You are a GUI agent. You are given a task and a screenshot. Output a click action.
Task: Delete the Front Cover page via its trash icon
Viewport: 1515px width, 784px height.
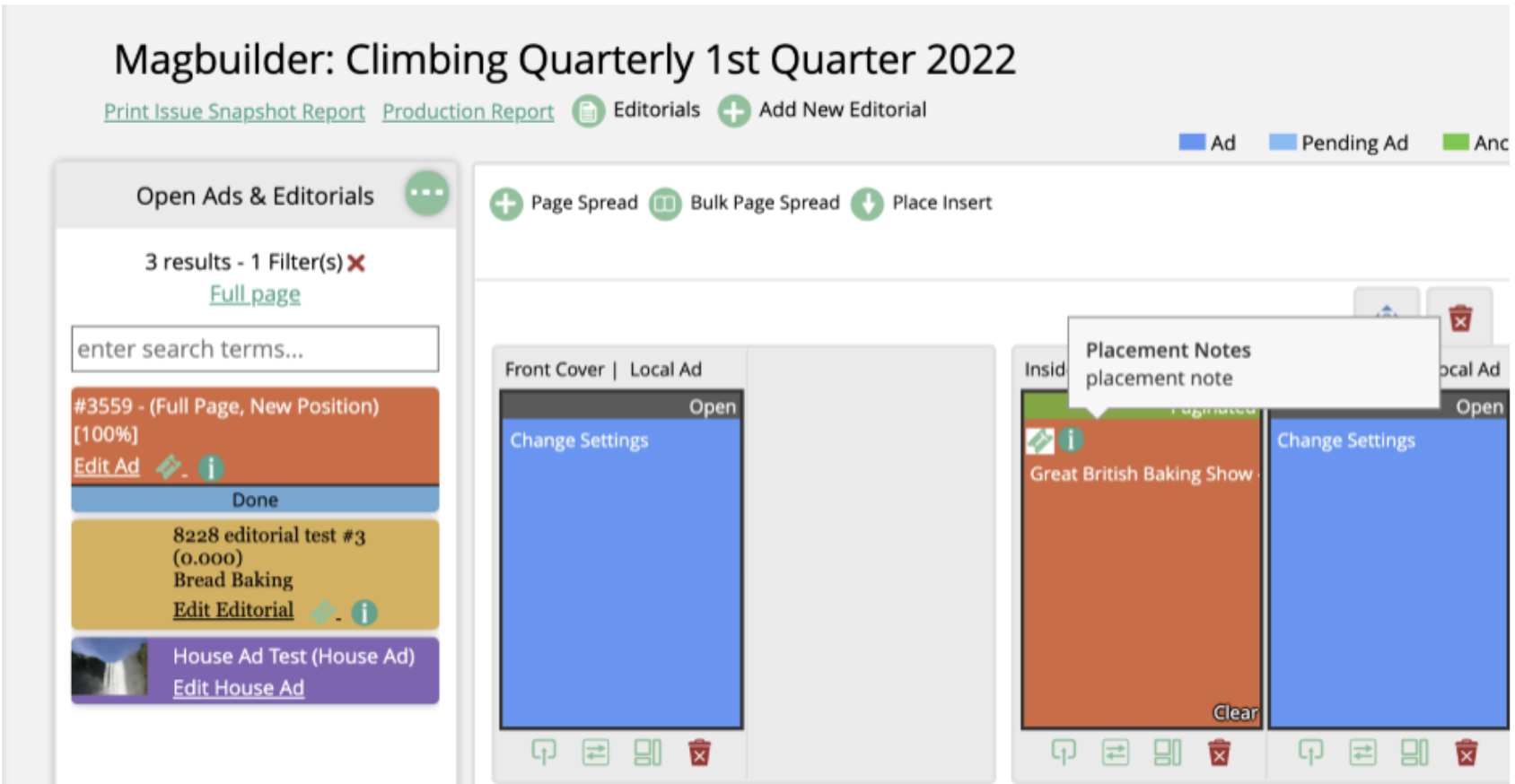[x=699, y=753]
